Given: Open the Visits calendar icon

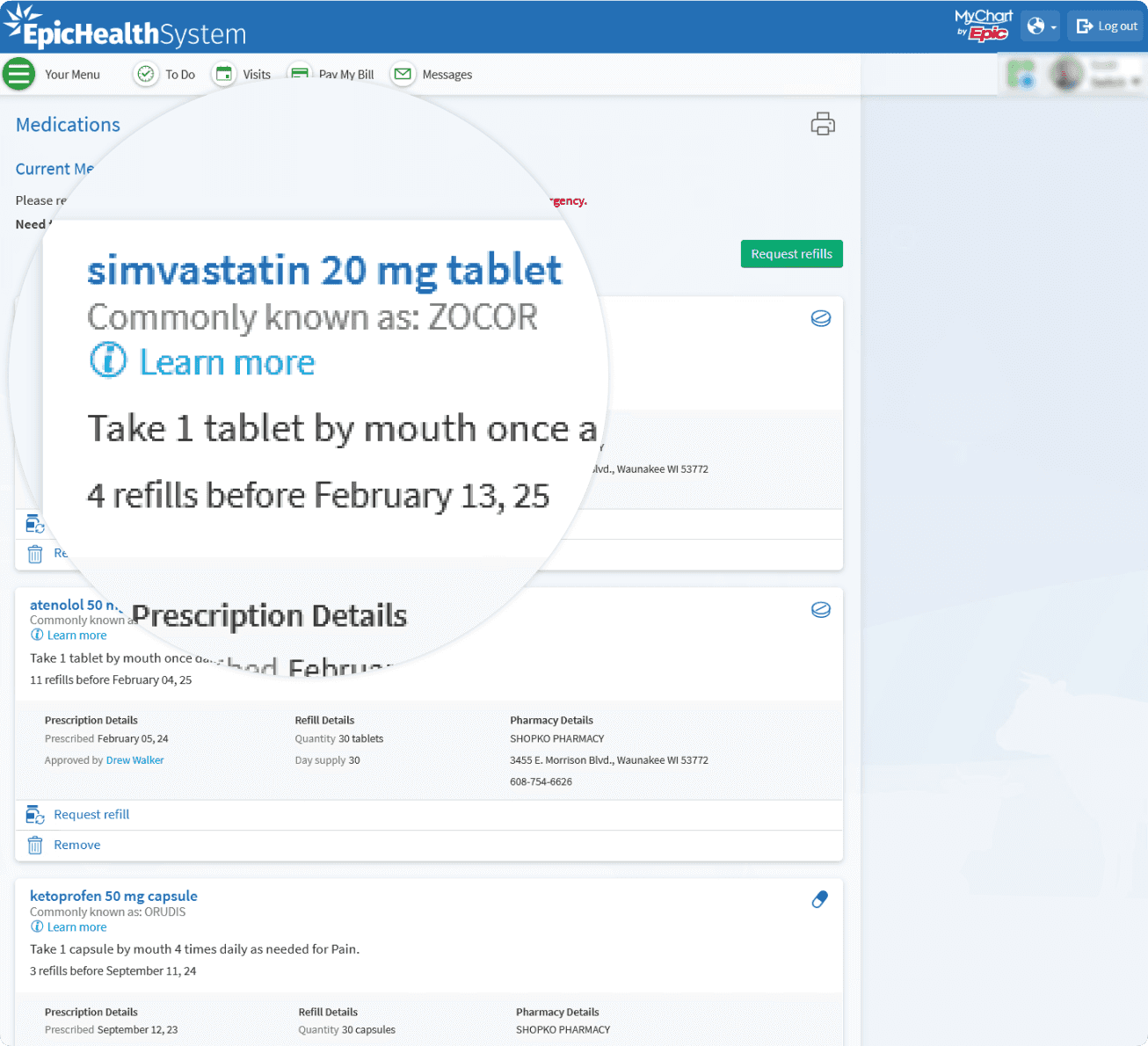Looking at the screenshot, I should 224,75.
